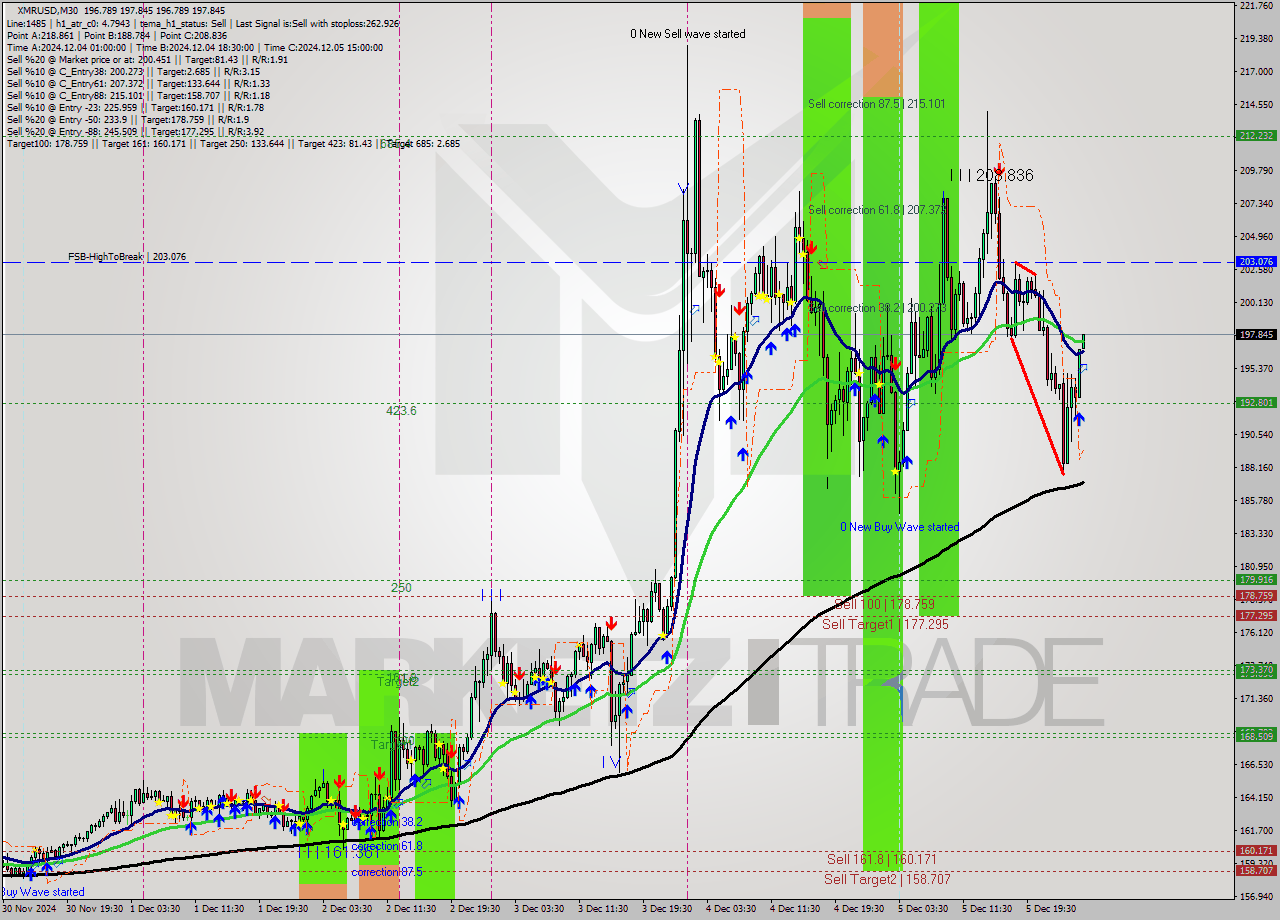Click the 221.780 price scale value

1256,6
